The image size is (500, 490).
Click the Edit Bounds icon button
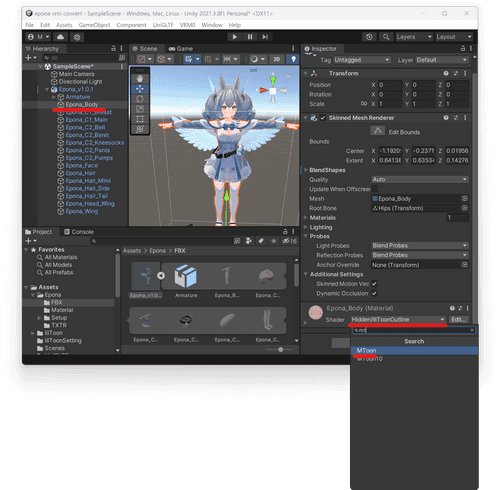tap(377, 131)
